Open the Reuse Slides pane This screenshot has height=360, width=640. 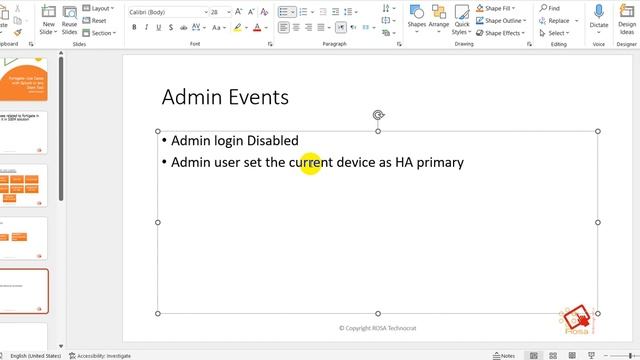click(x=69, y=20)
